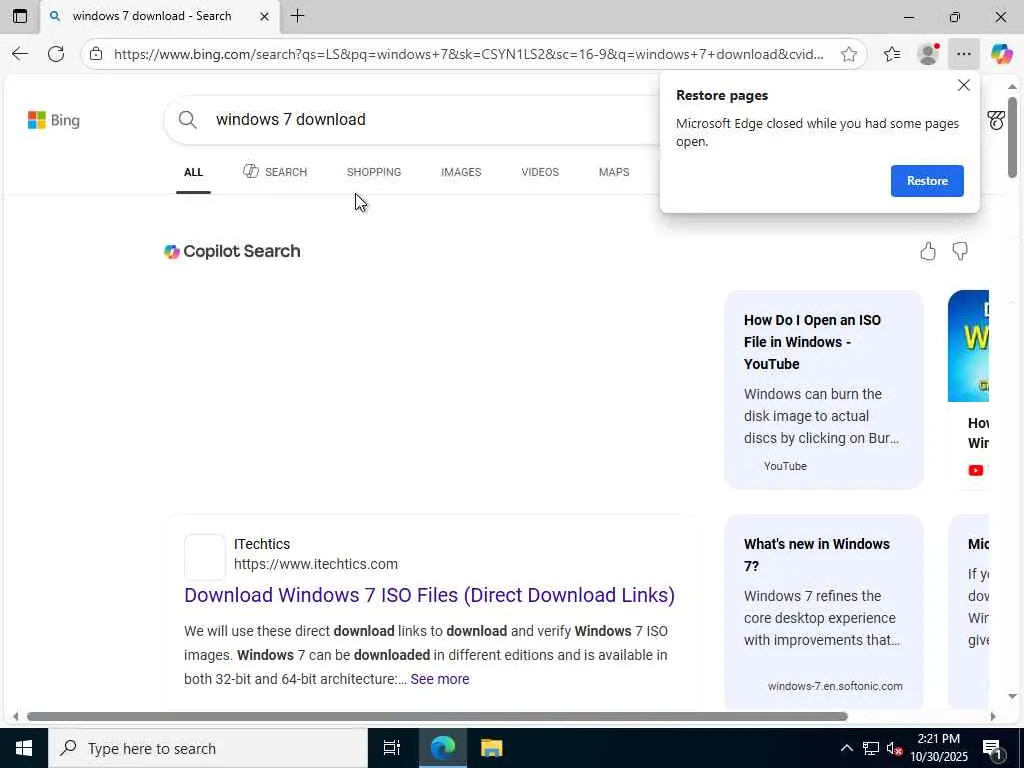Open the network status tray icon
This screenshot has height=768, width=1024.
(871, 748)
